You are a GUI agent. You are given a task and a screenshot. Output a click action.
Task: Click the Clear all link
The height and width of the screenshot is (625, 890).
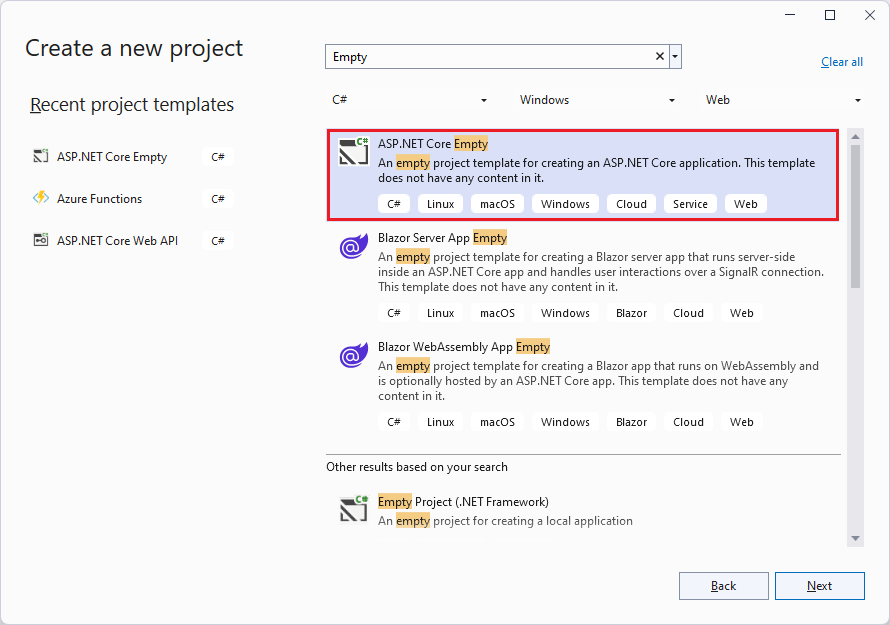point(841,61)
